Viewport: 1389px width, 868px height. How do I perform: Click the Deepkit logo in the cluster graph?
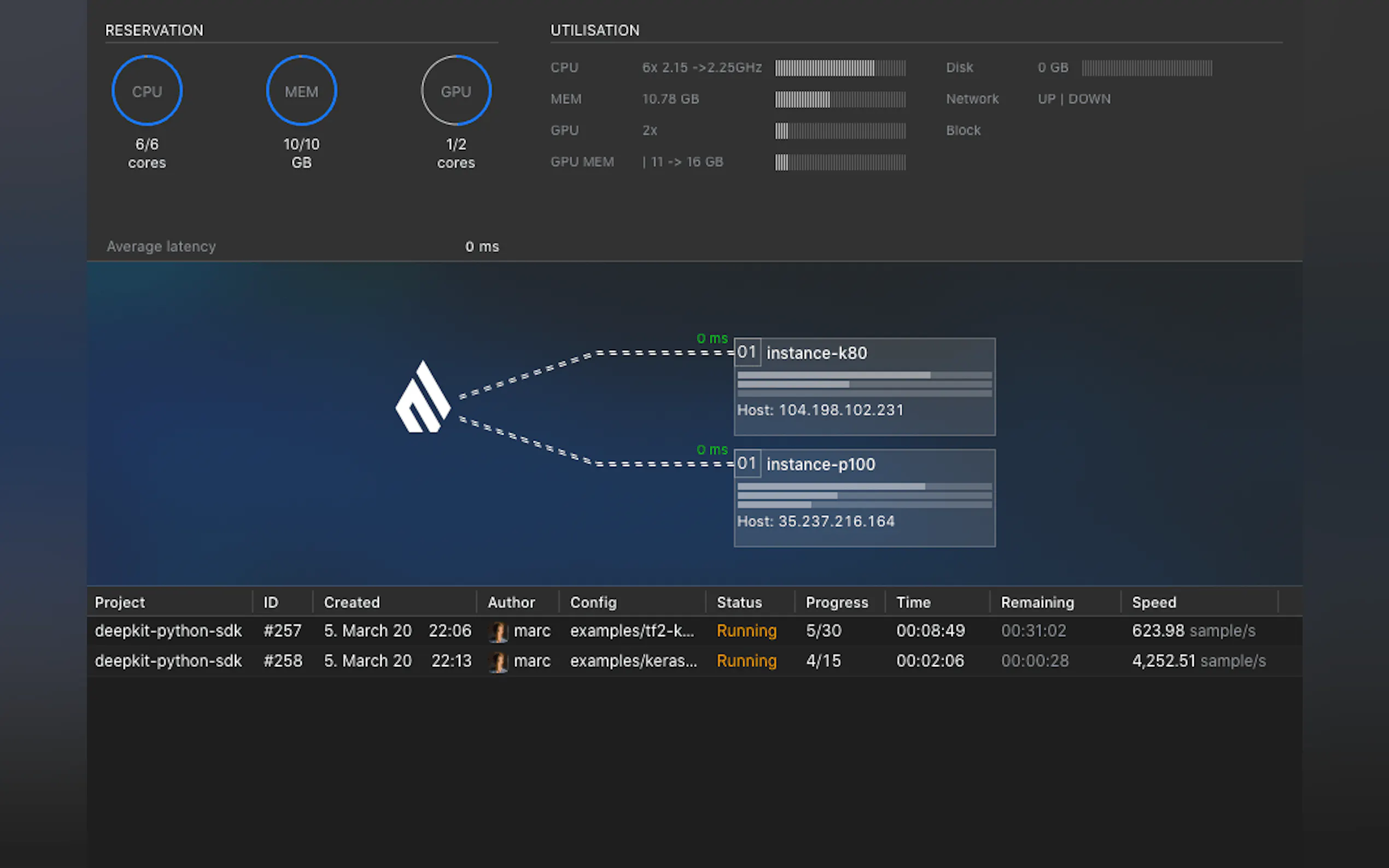point(423,398)
